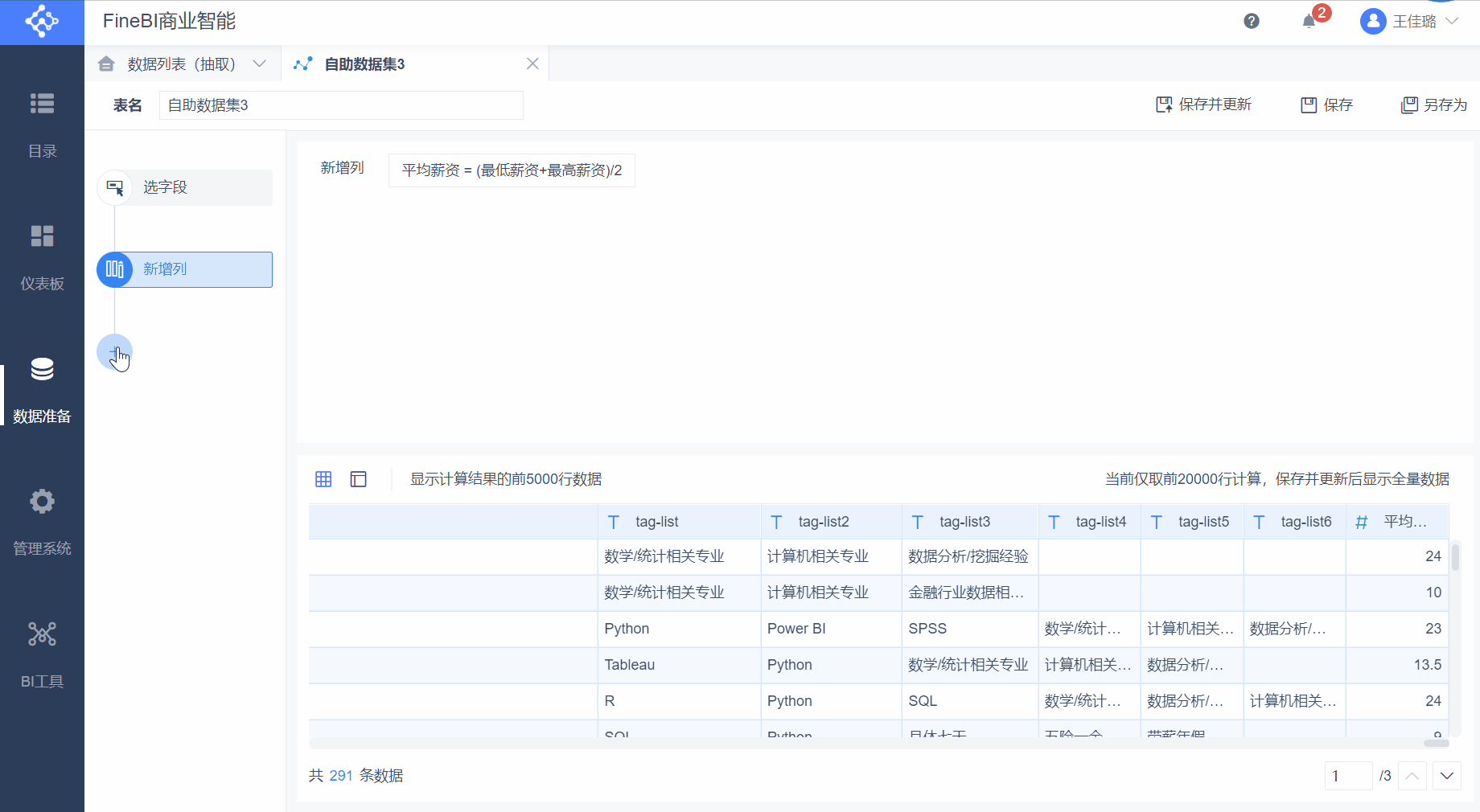Open the notifications bell
The width and height of the screenshot is (1480, 812).
pyautogui.click(x=1309, y=22)
